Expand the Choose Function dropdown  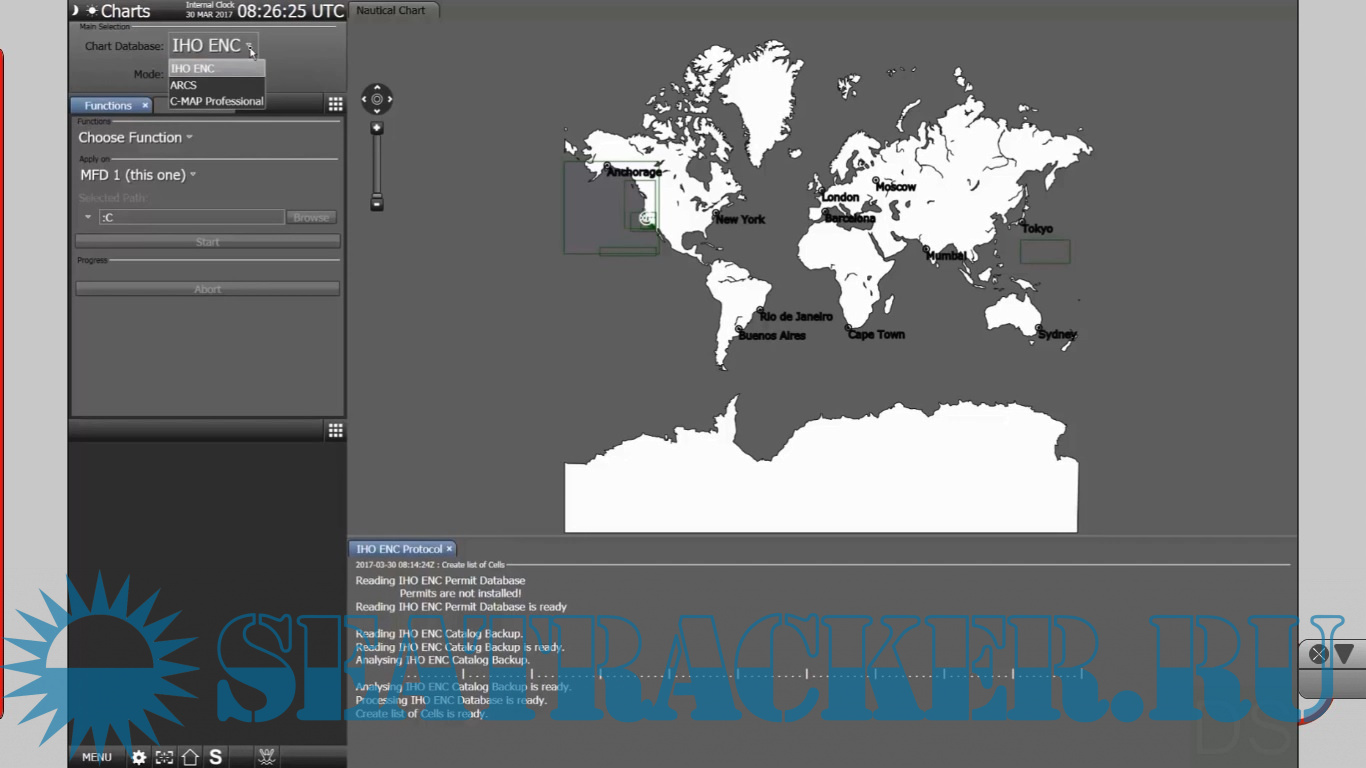point(136,137)
